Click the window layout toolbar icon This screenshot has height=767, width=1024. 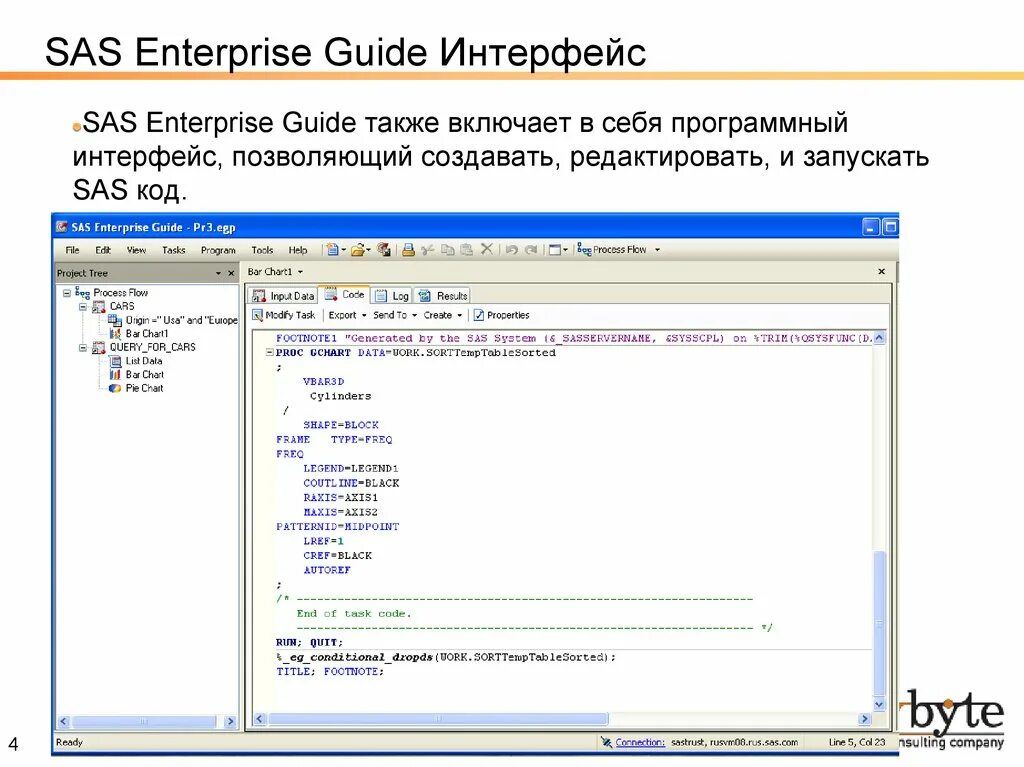(554, 250)
